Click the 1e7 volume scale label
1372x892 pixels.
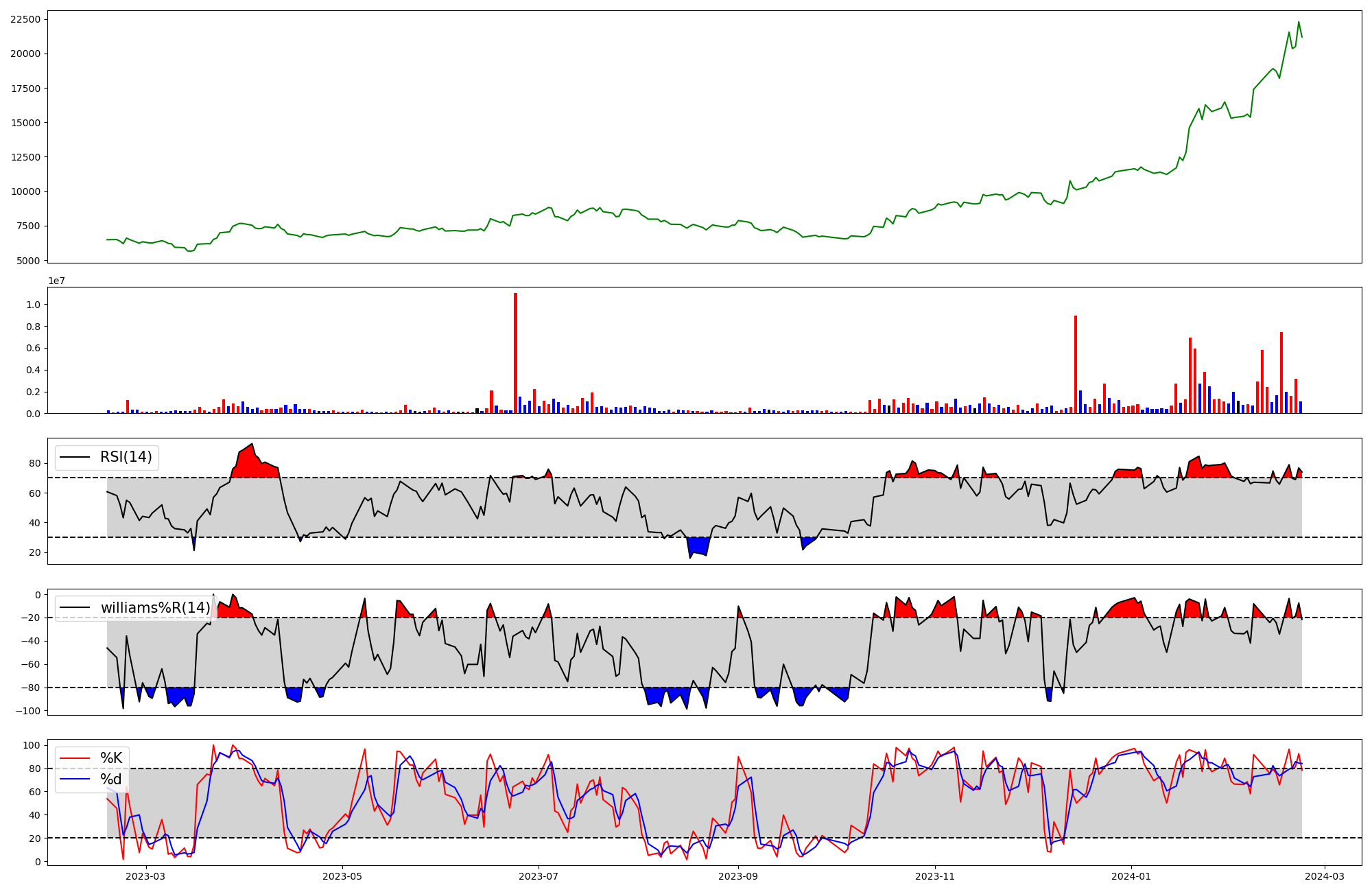pos(57,281)
